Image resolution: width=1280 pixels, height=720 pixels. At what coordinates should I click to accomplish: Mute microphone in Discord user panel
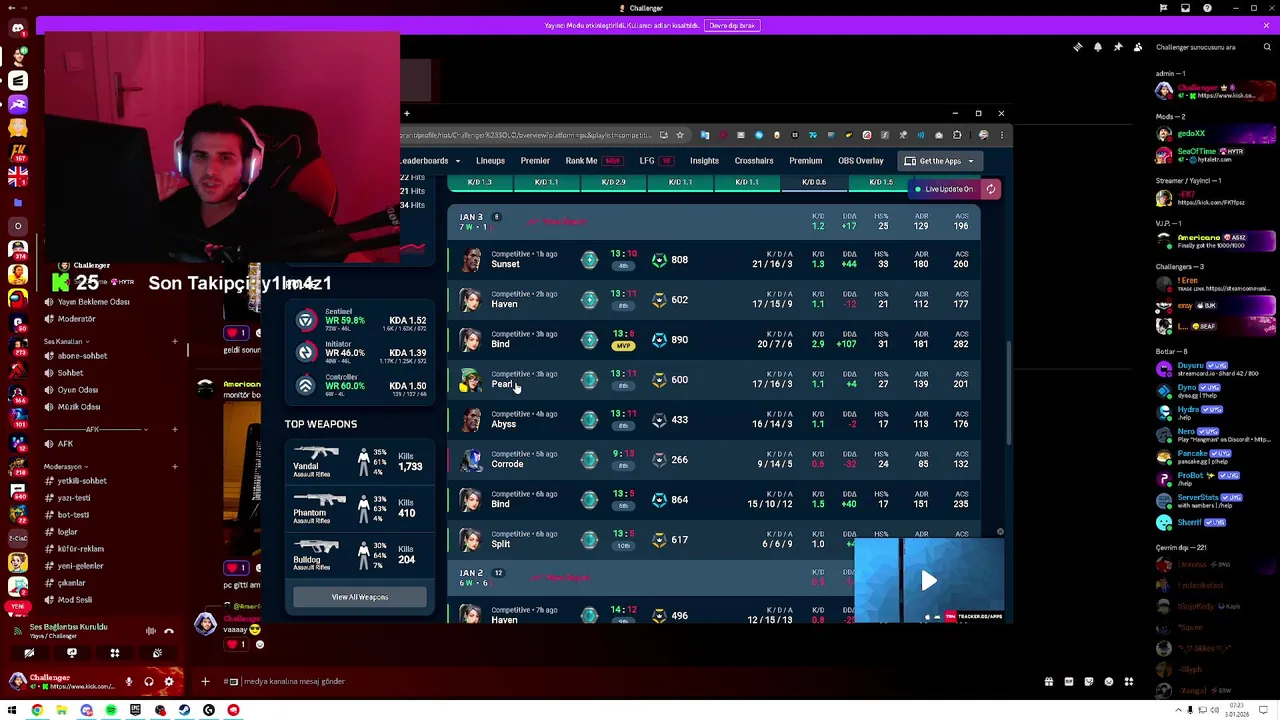[128, 682]
